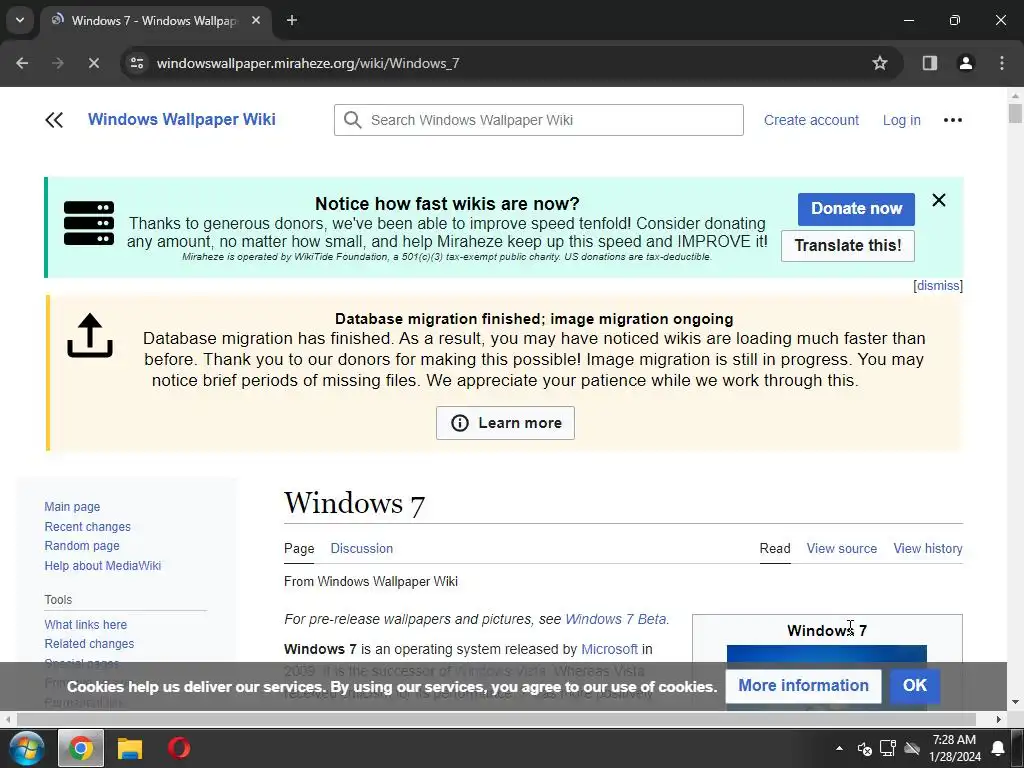This screenshot has width=1024, height=768.
Task: Click the network icon in the system tray
Action: pos(888,748)
